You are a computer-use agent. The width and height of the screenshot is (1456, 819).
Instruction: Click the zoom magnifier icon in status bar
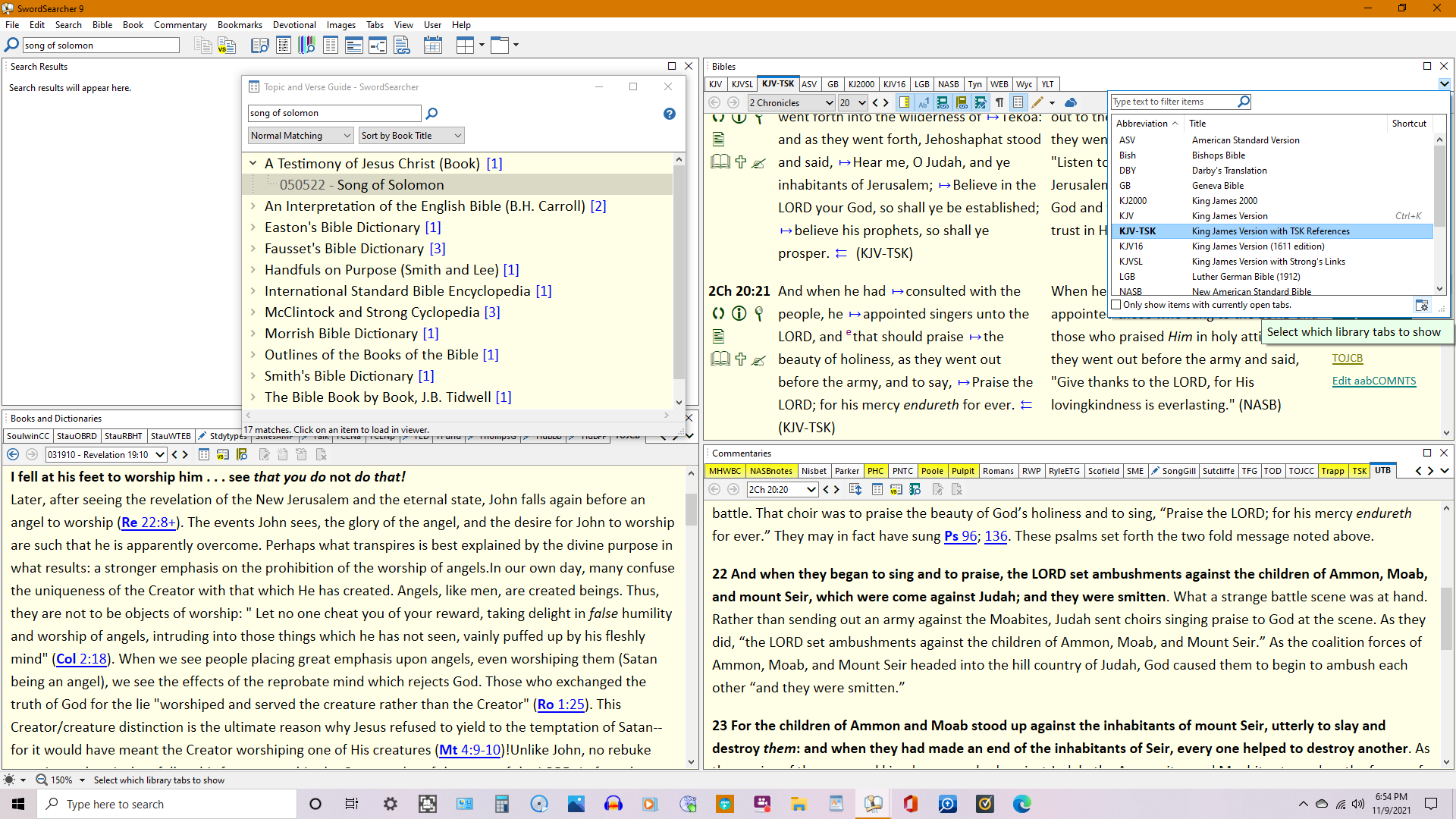[42, 780]
